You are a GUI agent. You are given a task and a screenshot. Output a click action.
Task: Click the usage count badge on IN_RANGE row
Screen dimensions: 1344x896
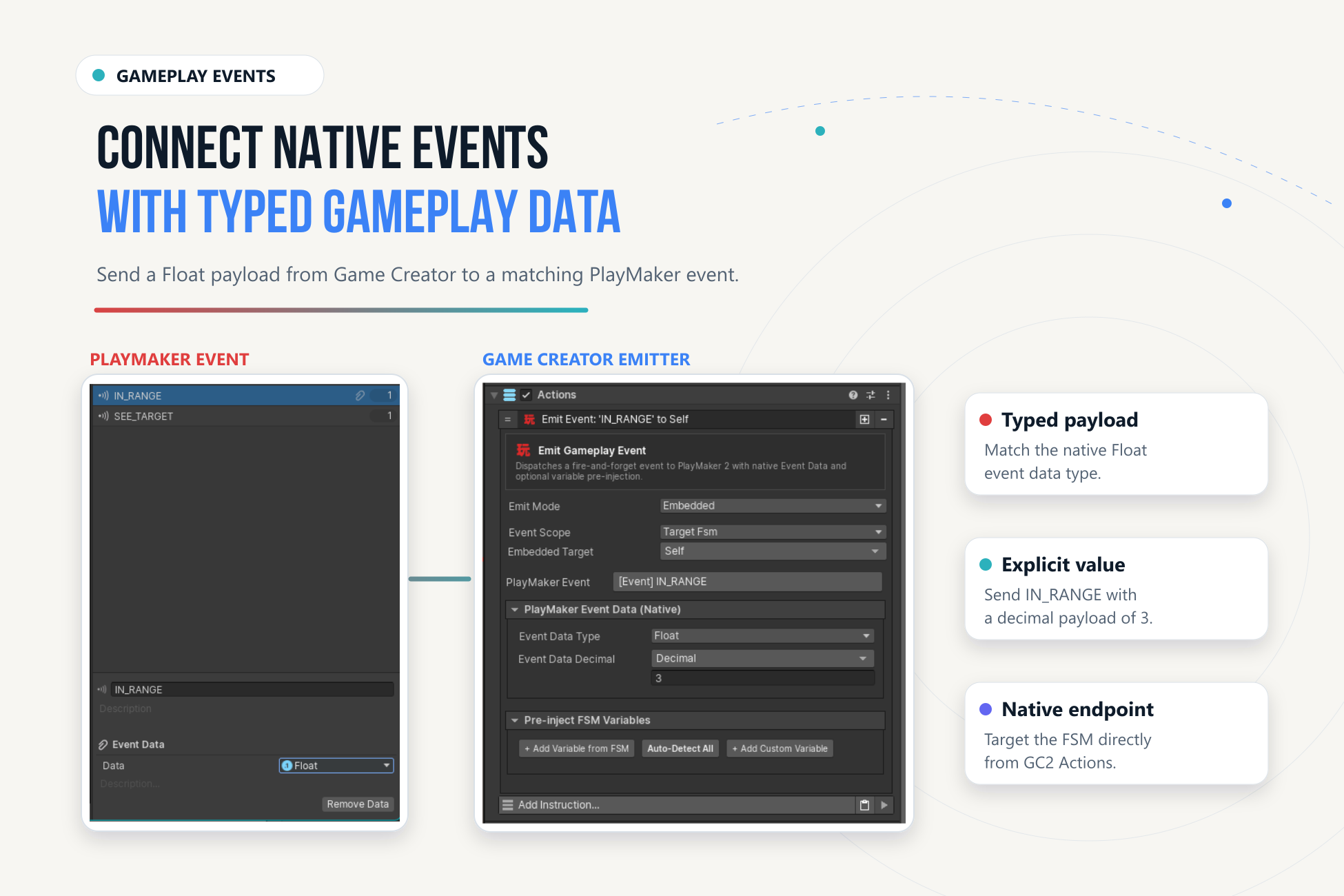383,396
